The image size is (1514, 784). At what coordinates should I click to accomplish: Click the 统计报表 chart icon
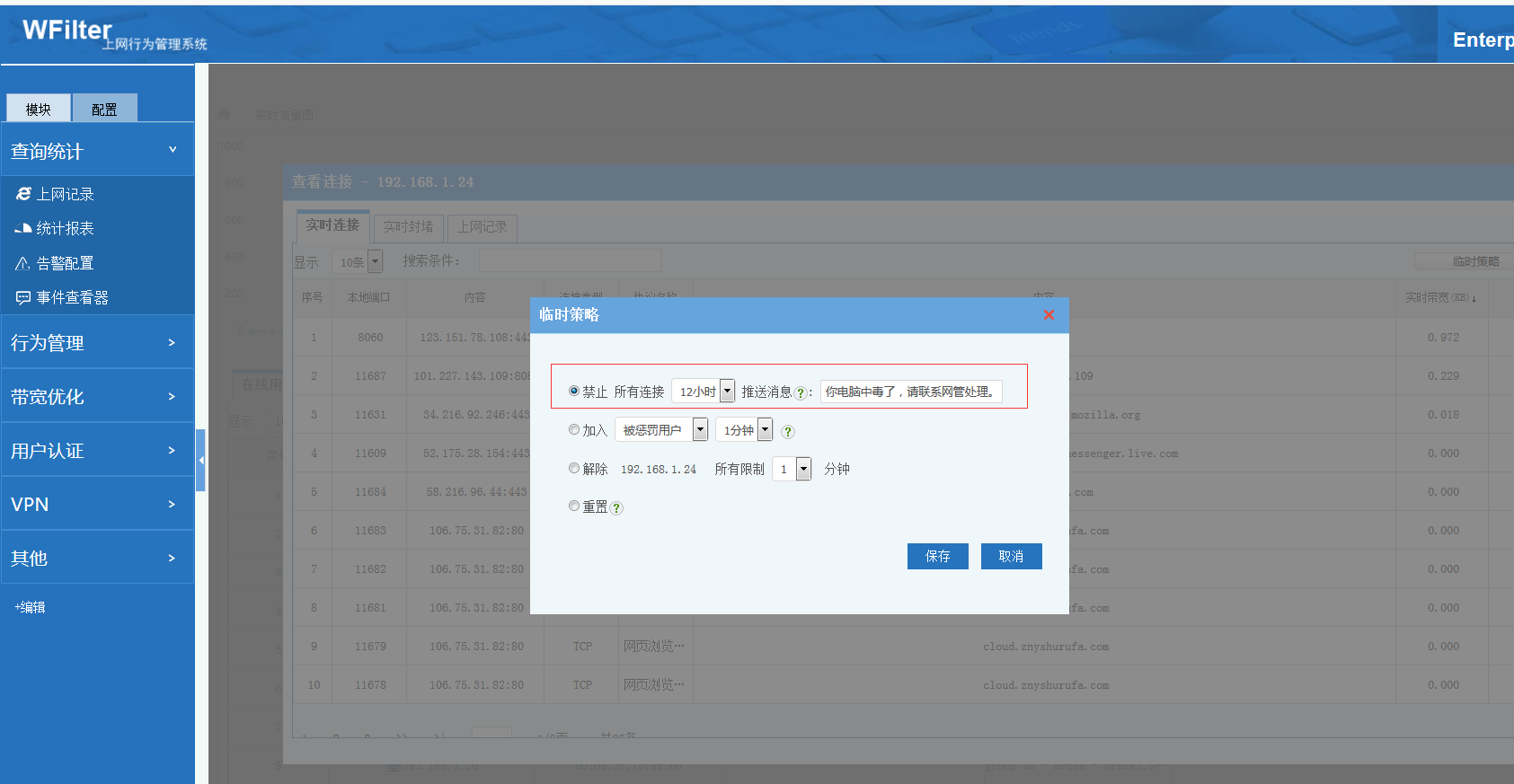[23, 229]
